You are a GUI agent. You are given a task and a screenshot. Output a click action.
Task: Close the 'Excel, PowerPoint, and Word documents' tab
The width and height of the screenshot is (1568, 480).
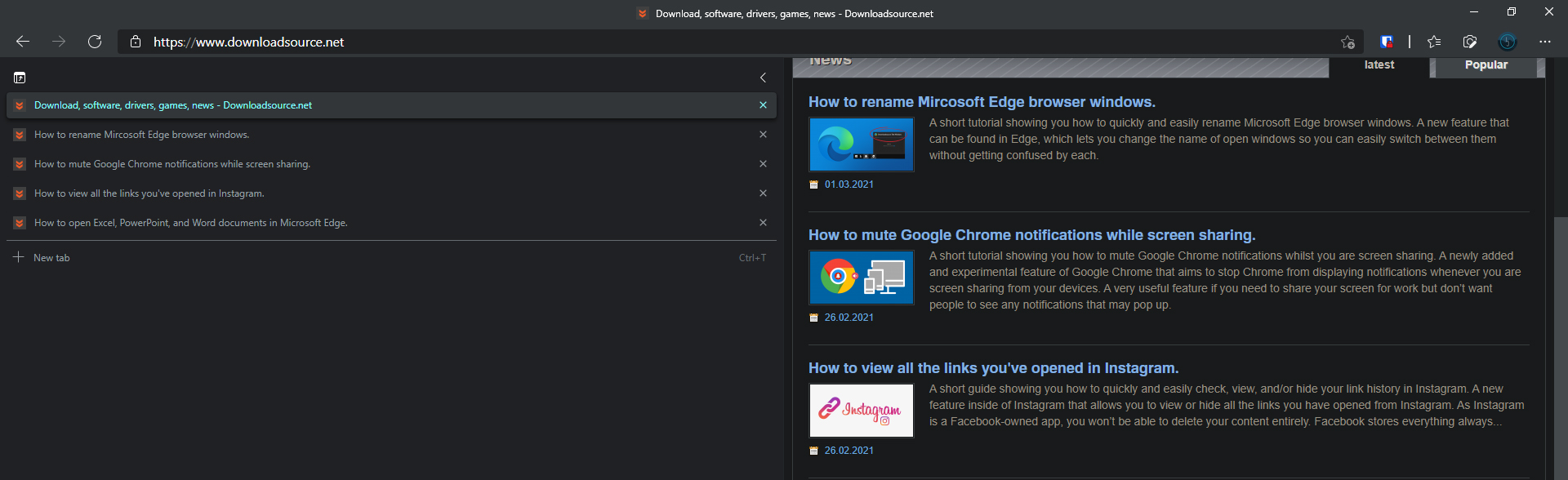763,223
